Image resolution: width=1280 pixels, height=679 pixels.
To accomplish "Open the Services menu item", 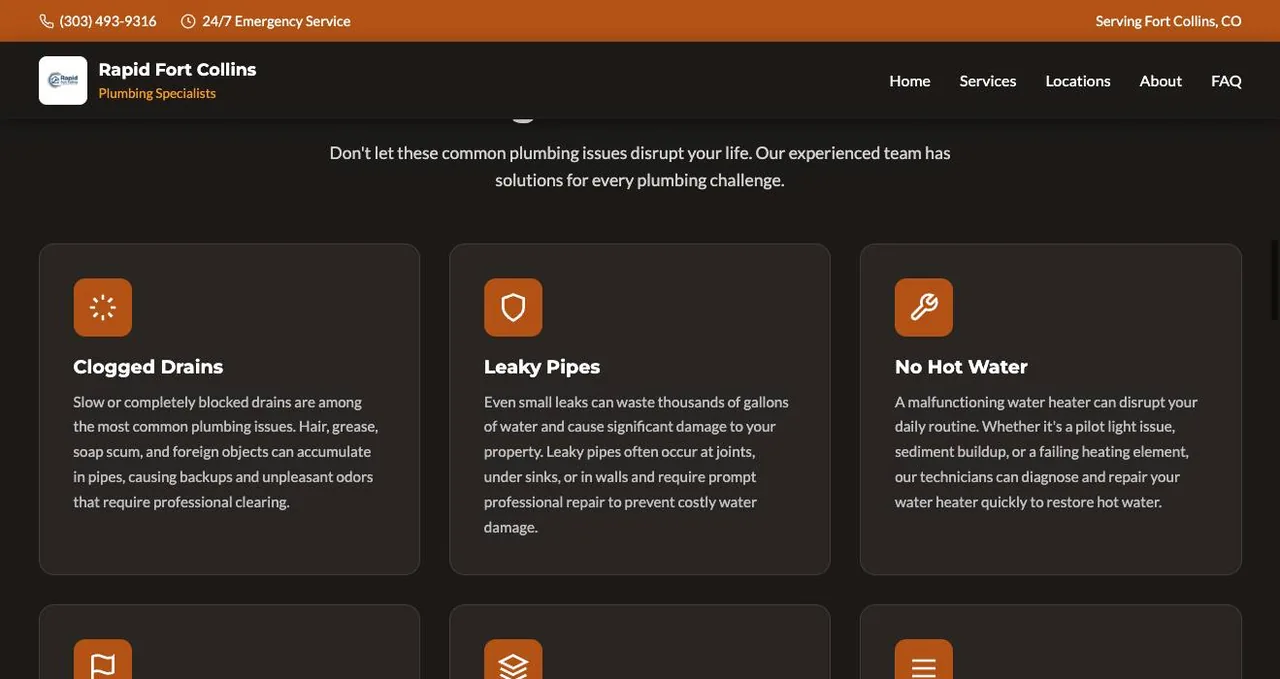I will (988, 81).
